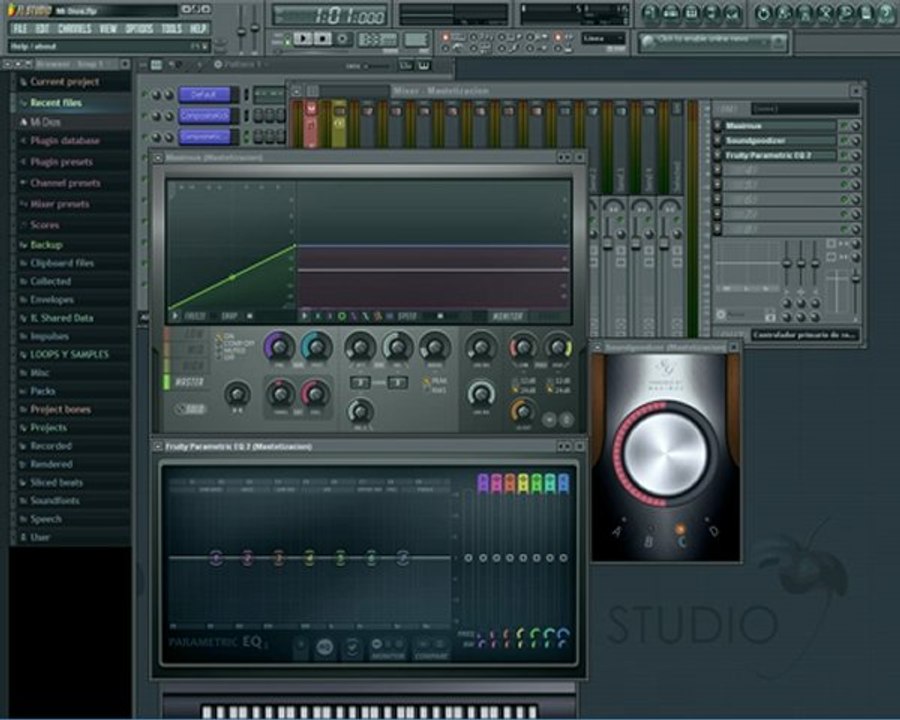Image resolution: width=900 pixels, height=720 pixels.
Task: Select the COMP OFF mode in Maximus
Action: point(238,343)
